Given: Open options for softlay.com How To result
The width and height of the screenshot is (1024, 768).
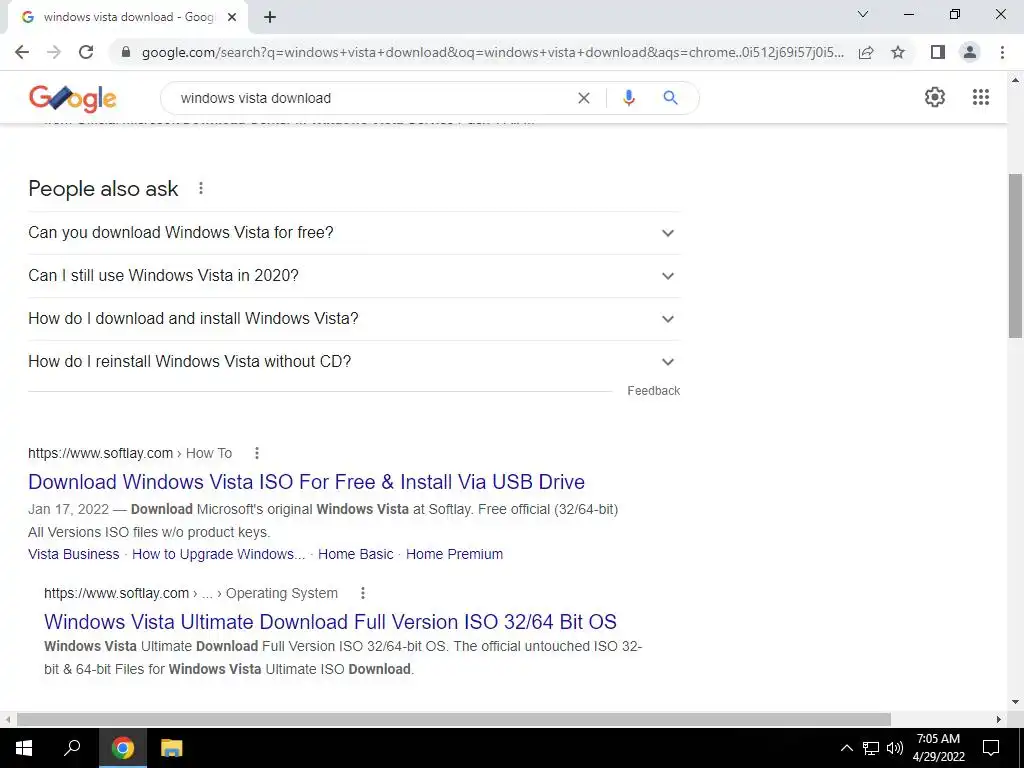Looking at the screenshot, I should pos(257,453).
